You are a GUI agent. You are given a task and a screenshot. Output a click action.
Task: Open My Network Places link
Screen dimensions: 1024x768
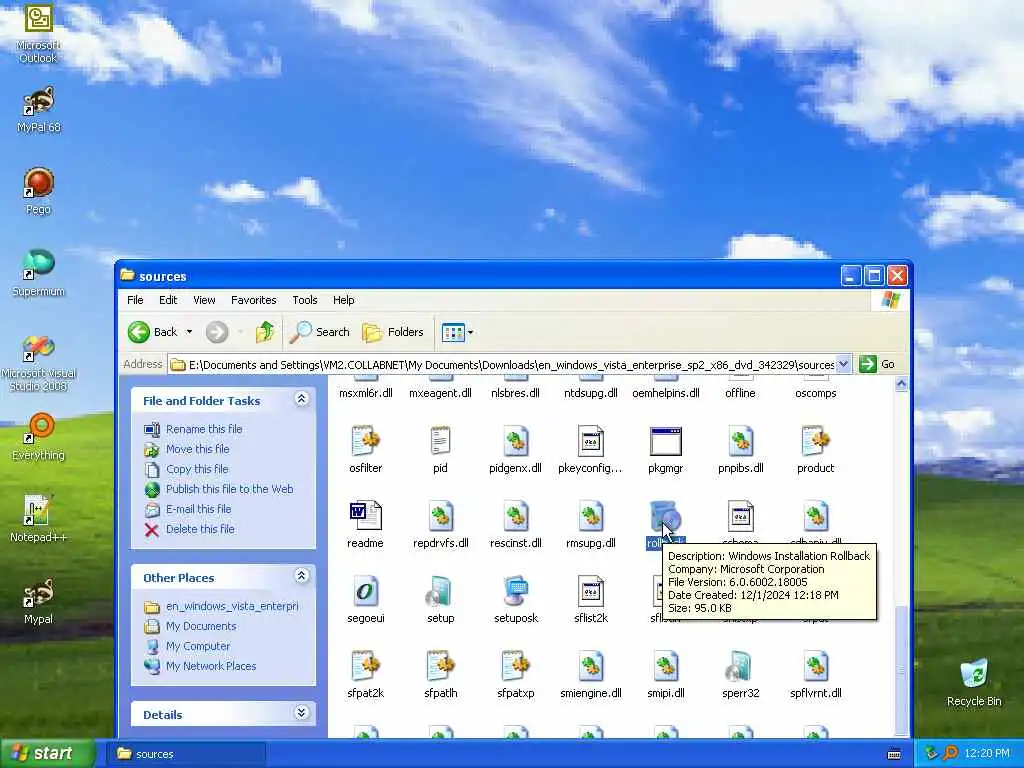[211, 666]
